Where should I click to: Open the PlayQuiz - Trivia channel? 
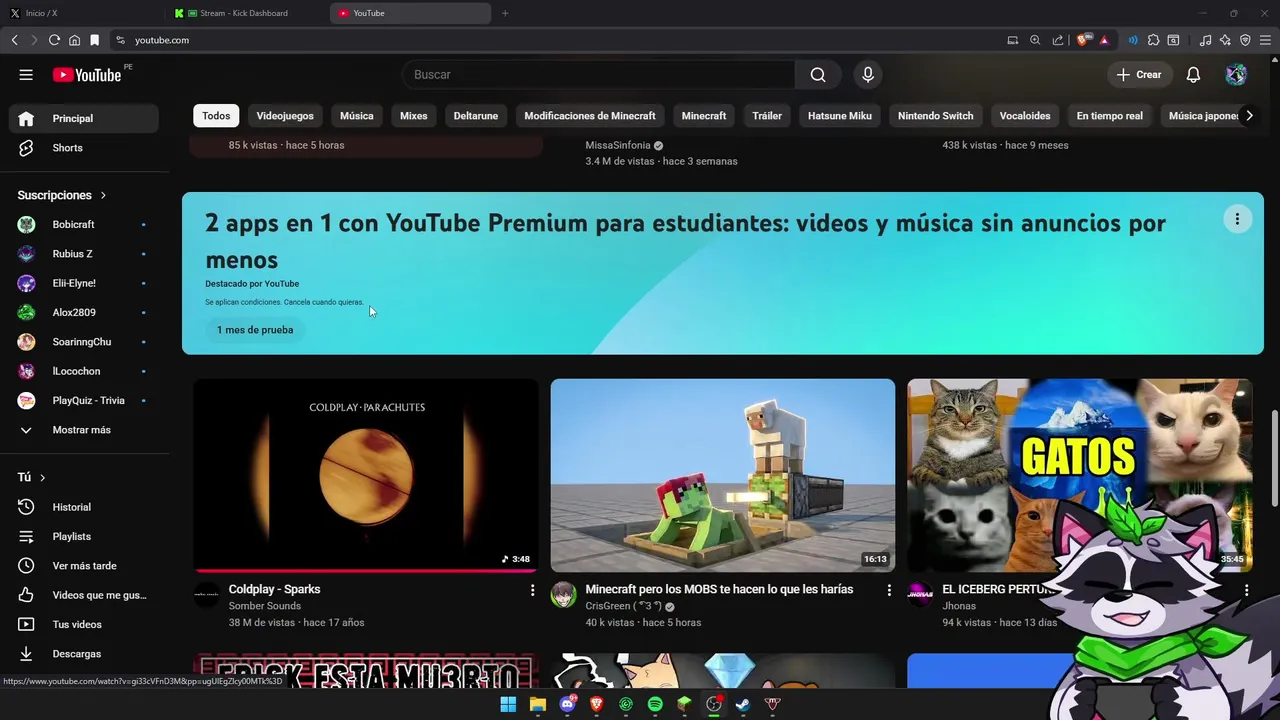click(84, 401)
